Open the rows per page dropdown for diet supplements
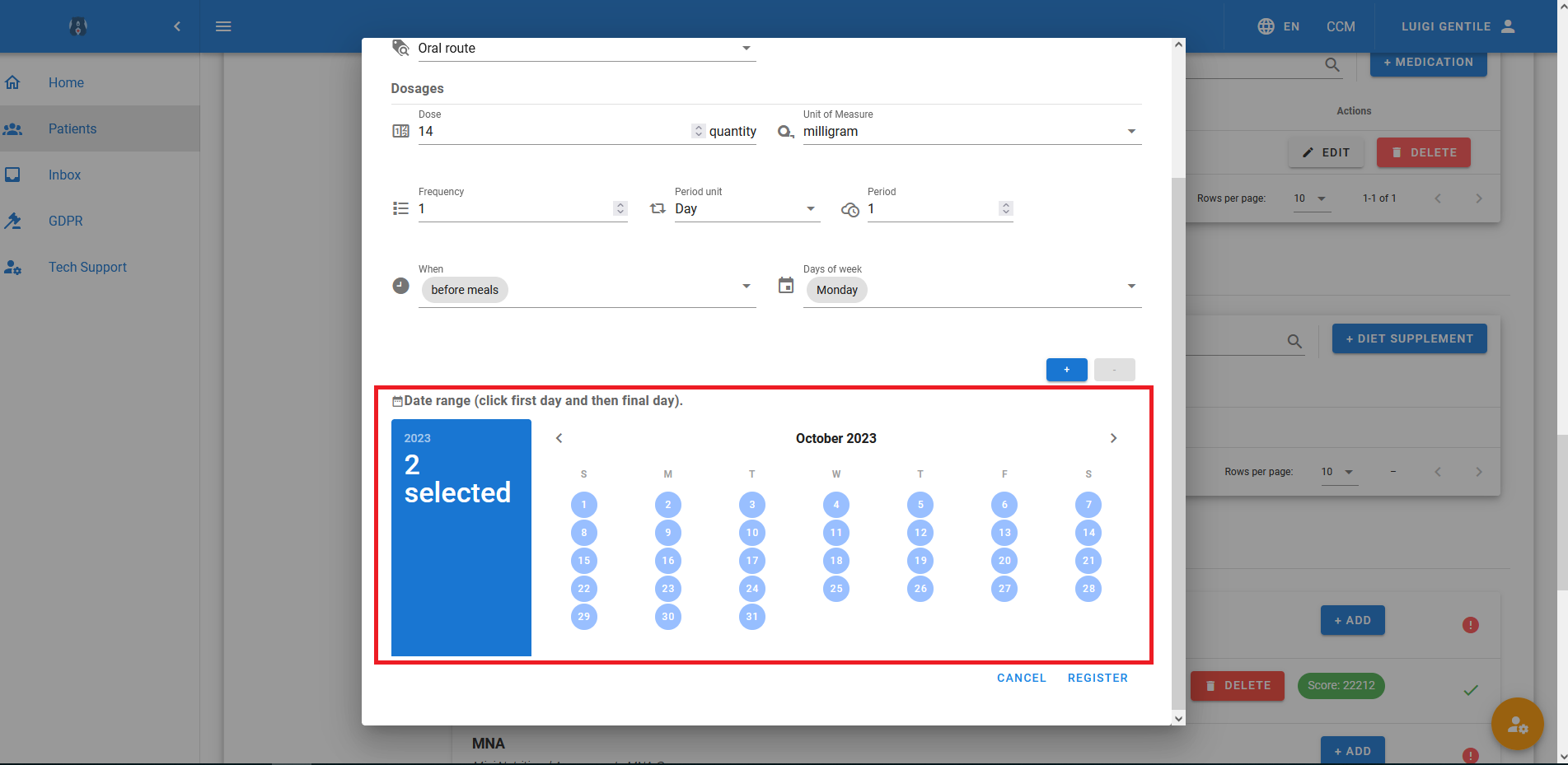 [1340, 472]
